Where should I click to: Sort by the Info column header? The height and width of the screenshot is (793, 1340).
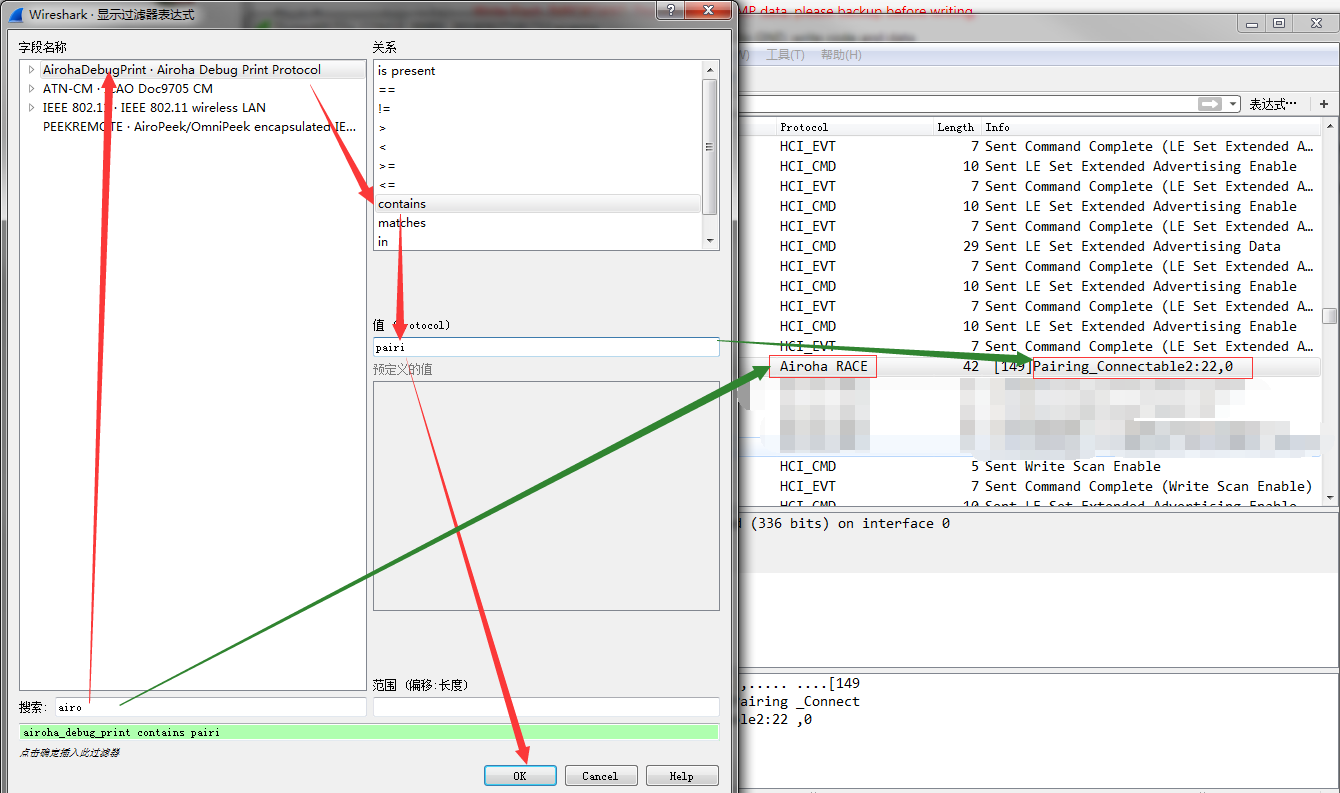[x=1150, y=127]
